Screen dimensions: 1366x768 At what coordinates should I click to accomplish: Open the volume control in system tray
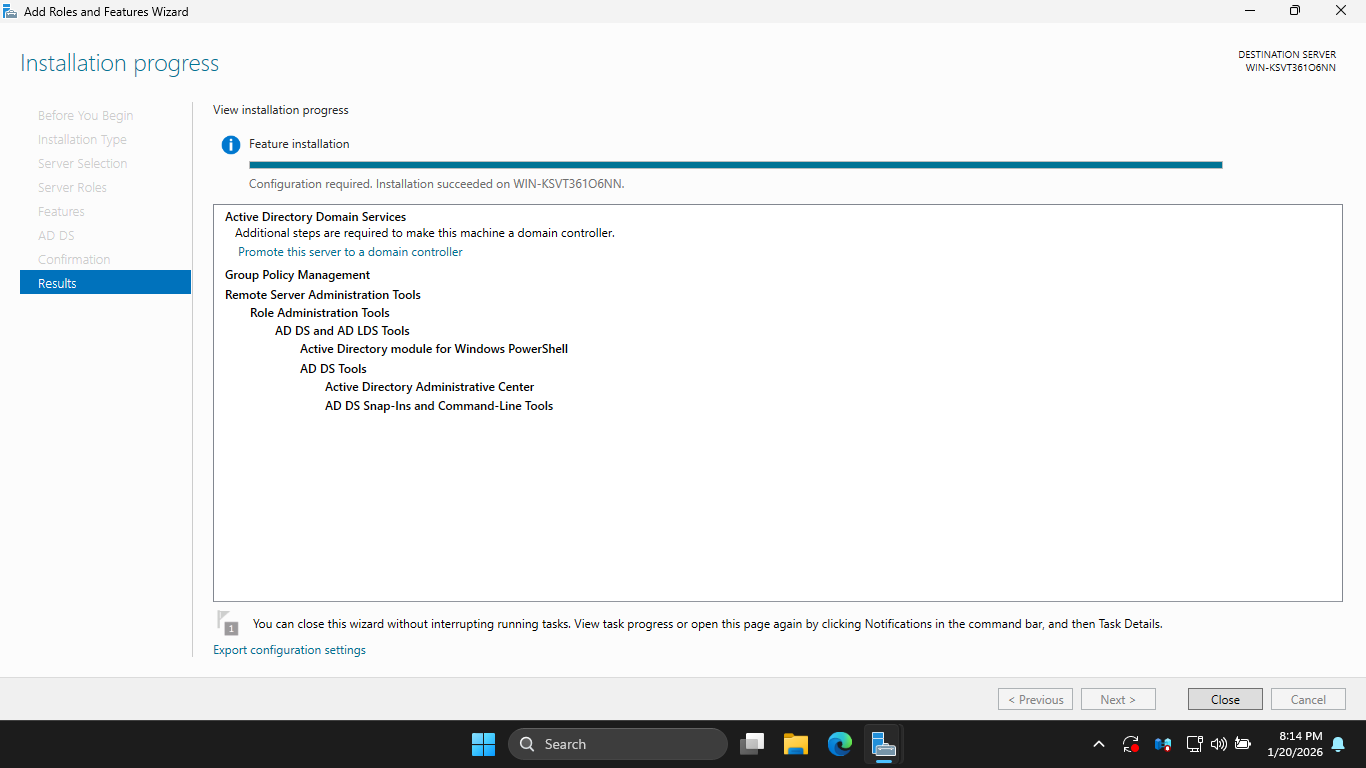(x=1218, y=744)
